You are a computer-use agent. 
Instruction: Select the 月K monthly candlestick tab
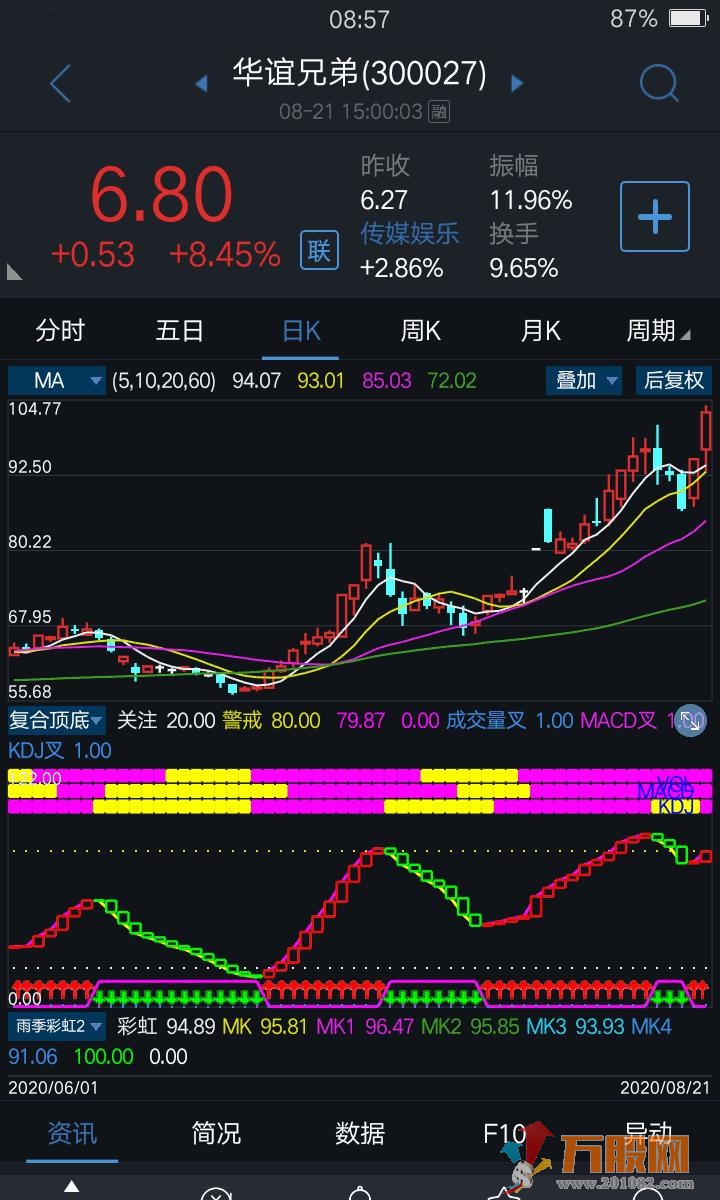tap(540, 330)
